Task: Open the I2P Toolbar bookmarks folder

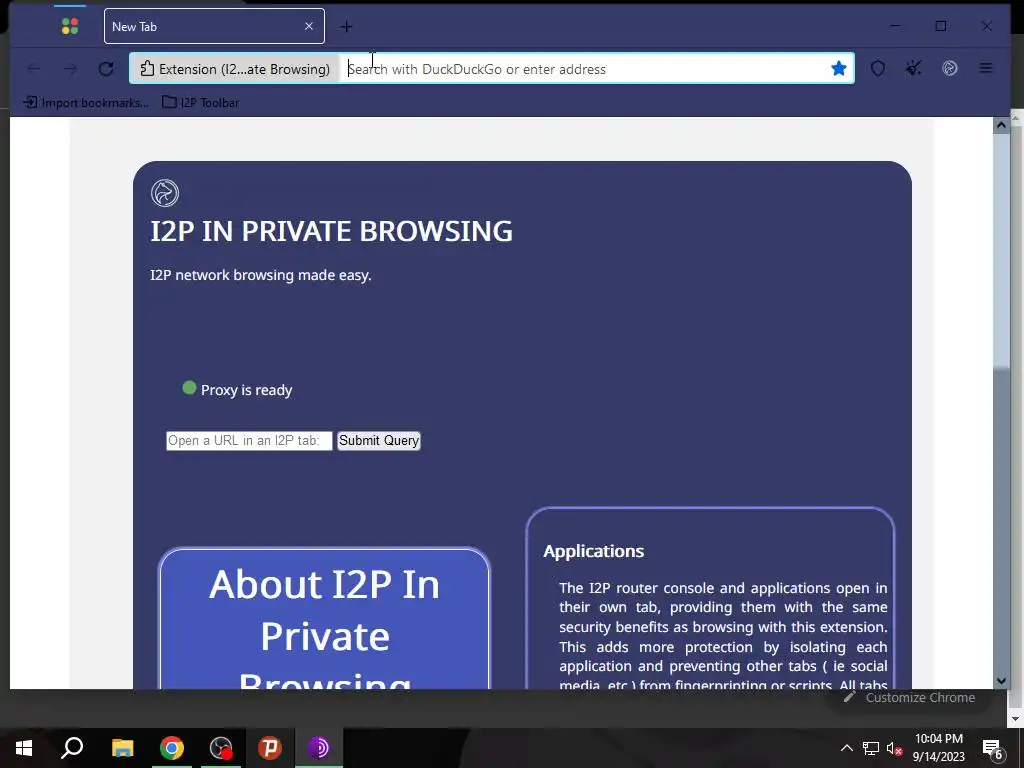Action: click(200, 103)
